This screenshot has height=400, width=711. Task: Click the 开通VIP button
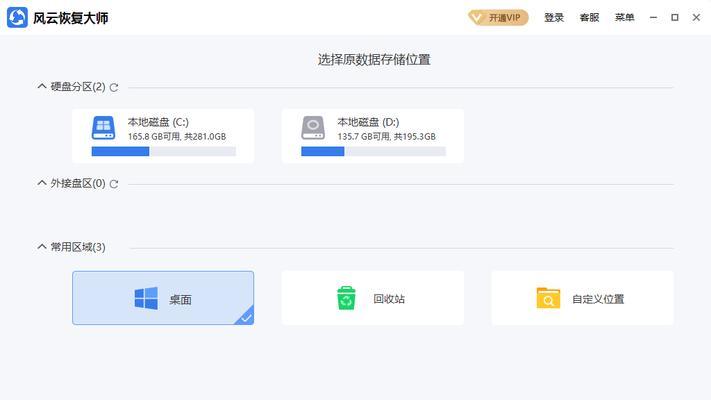click(x=498, y=18)
